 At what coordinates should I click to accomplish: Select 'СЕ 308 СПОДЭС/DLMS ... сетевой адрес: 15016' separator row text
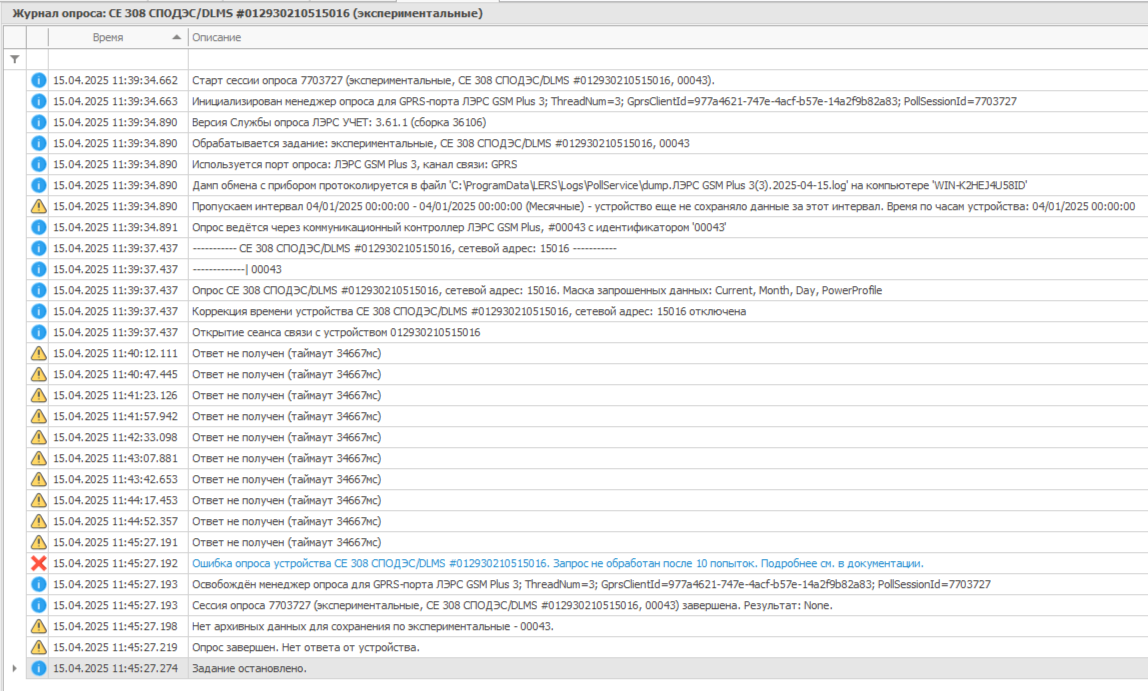pos(404,249)
